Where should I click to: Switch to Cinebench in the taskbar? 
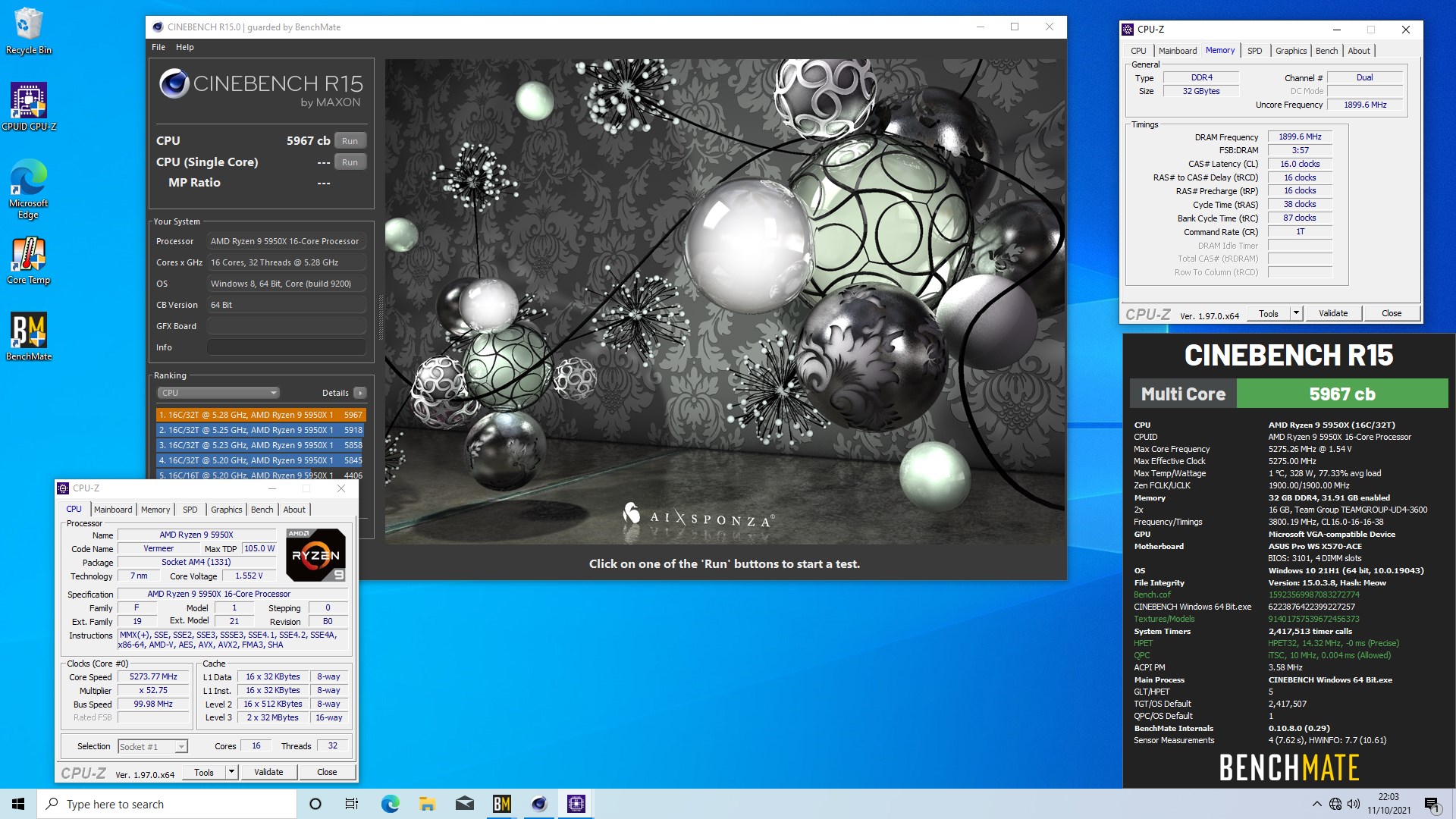click(x=539, y=804)
